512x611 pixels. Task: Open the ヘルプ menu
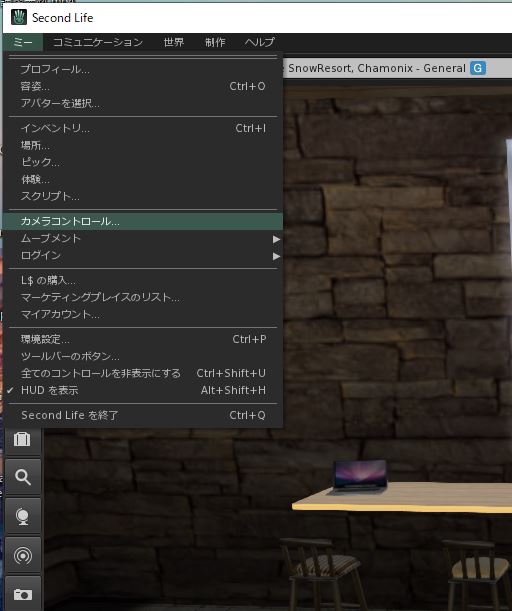(x=260, y=42)
